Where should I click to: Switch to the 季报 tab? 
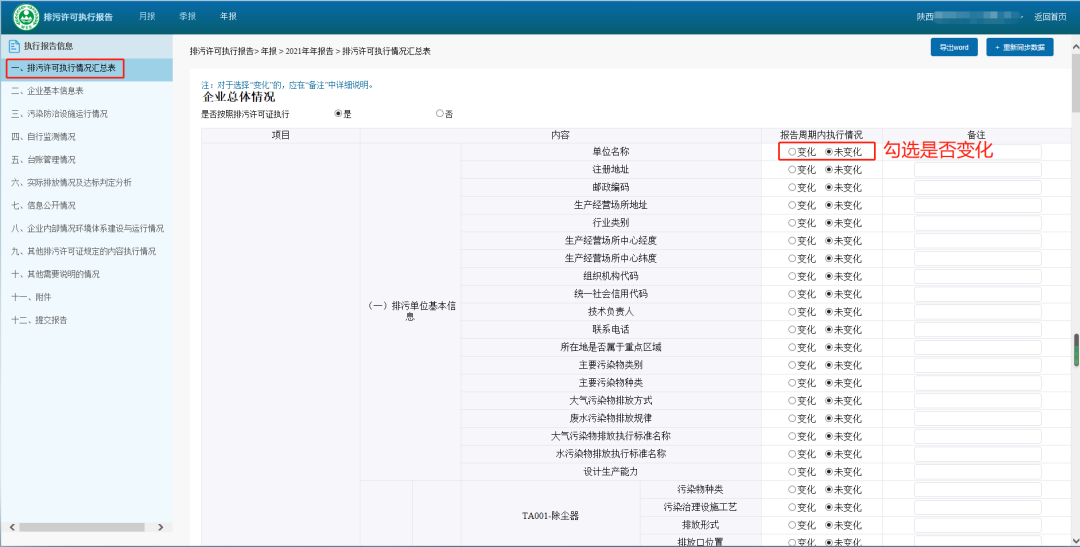(187, 17)
